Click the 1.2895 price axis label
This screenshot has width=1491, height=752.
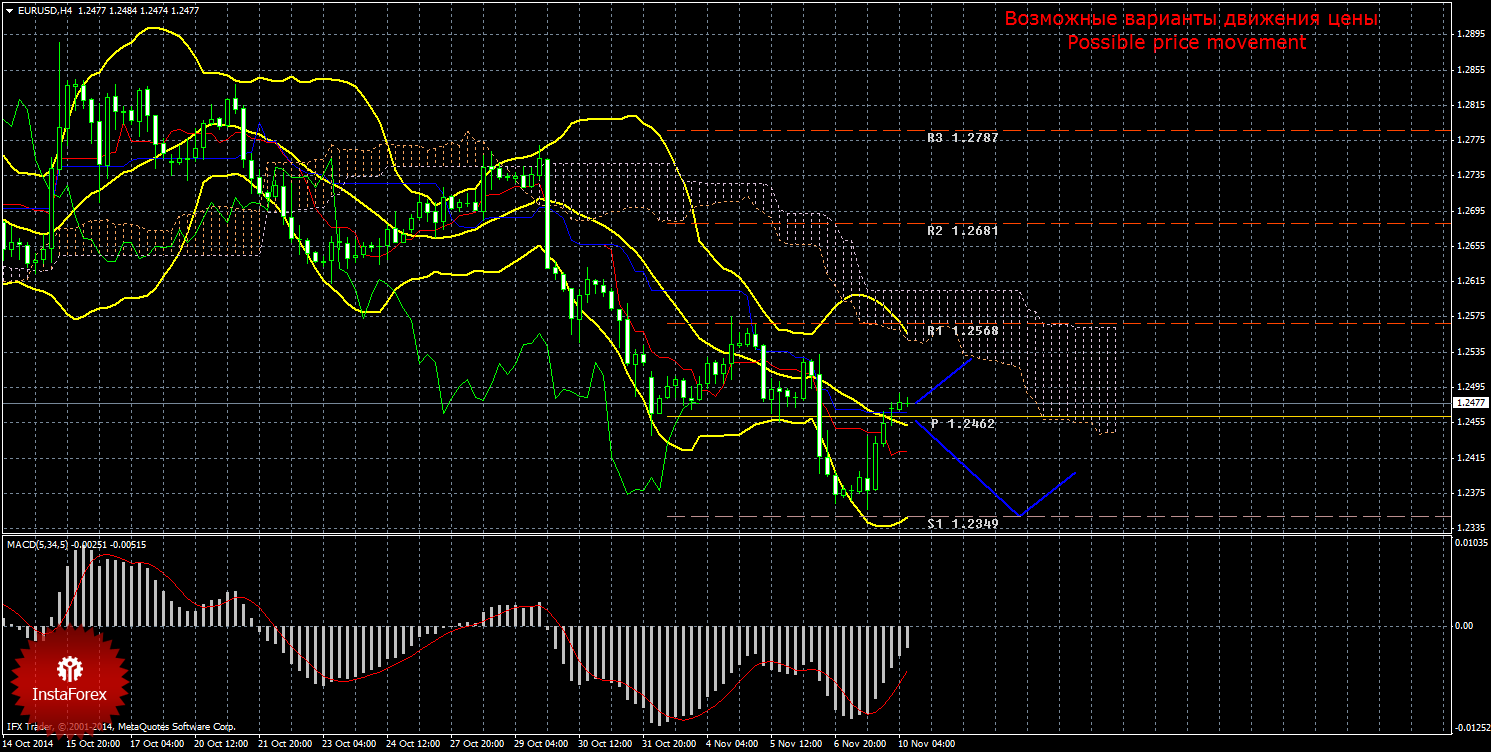coord(1469,34)
